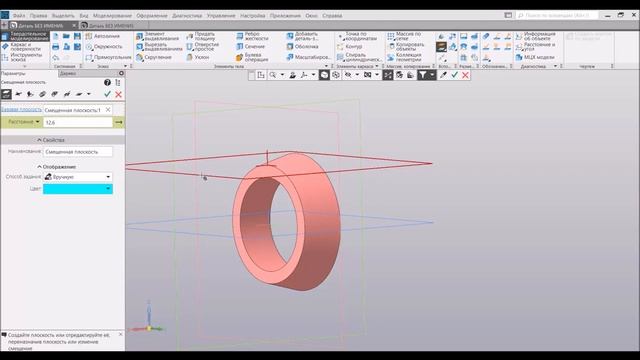Screen dimensions: 640x360
Task: Expand more plane types dropdown arrow
Action: pos(89,94)
